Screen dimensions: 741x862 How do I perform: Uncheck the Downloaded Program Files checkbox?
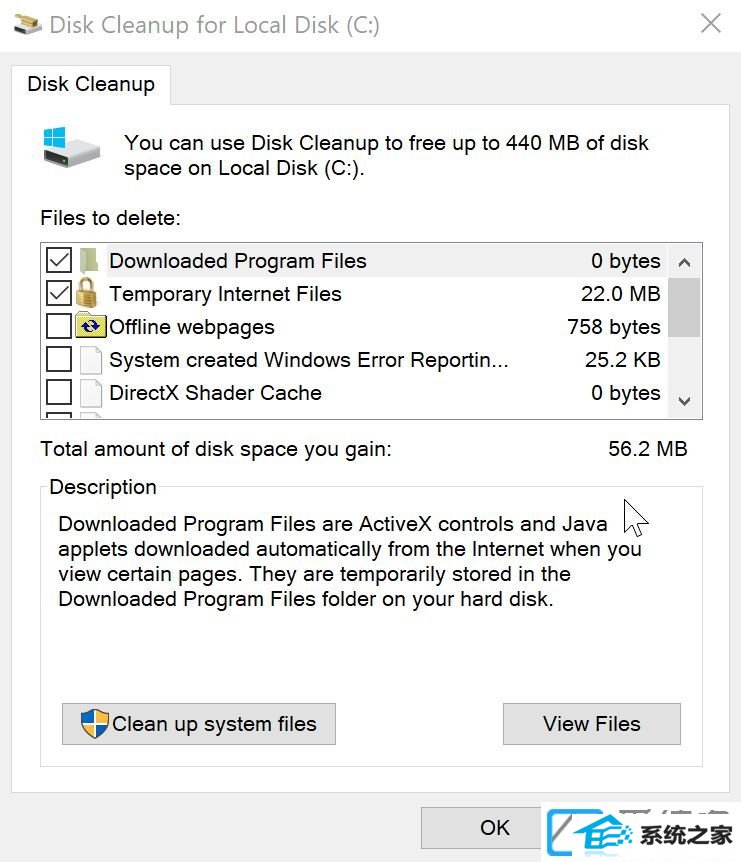59,260
